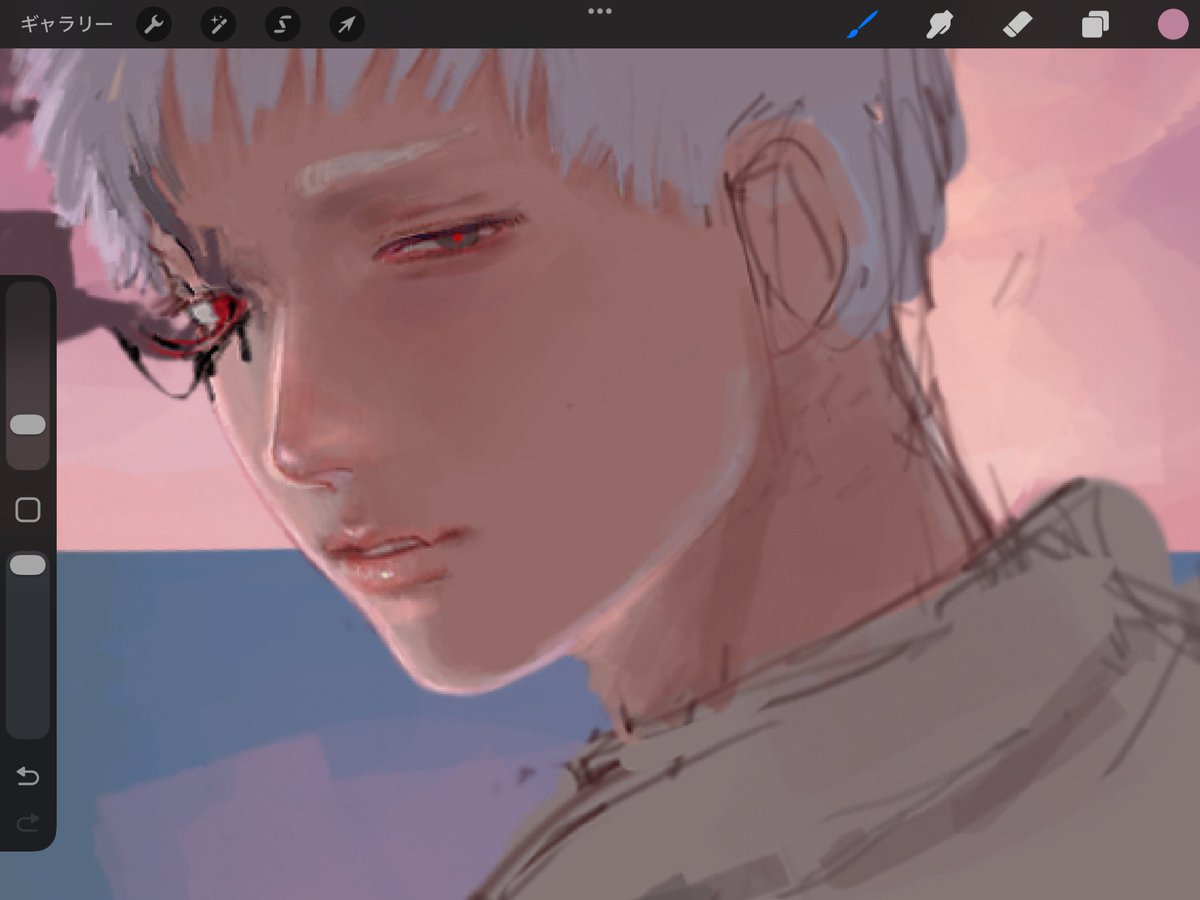1200x900 pixels.
Task: Open the Adjustments magic wand menu
Action: pos(217,25)
